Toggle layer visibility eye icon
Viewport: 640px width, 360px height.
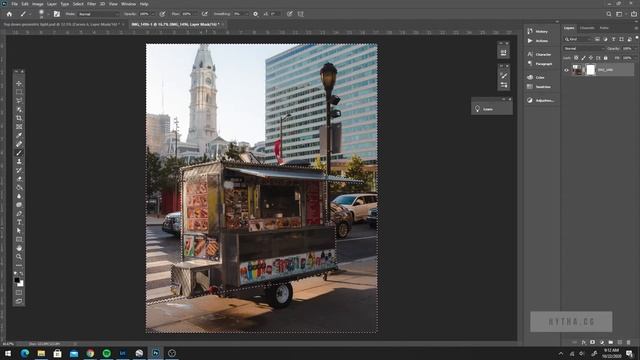[566, 70]
